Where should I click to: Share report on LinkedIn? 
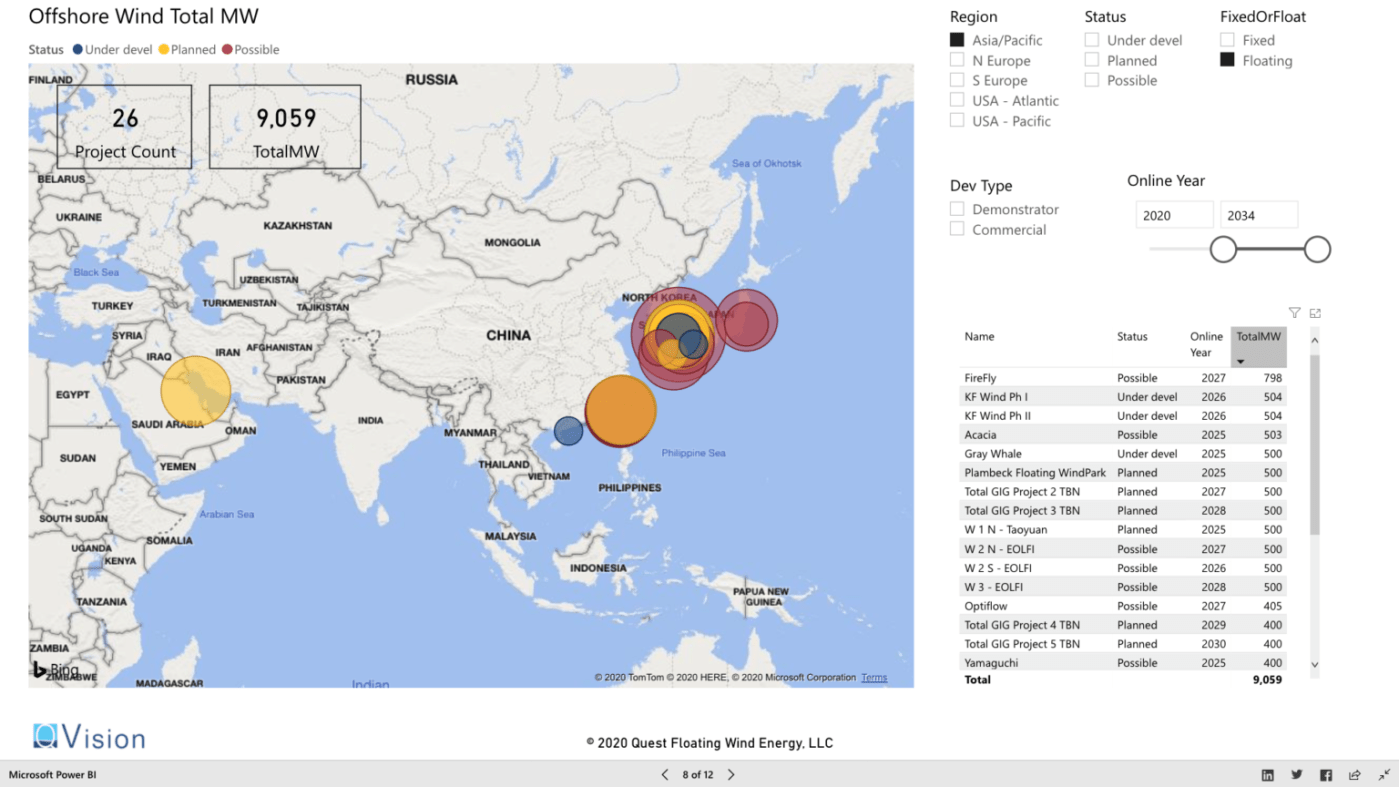1267,775
